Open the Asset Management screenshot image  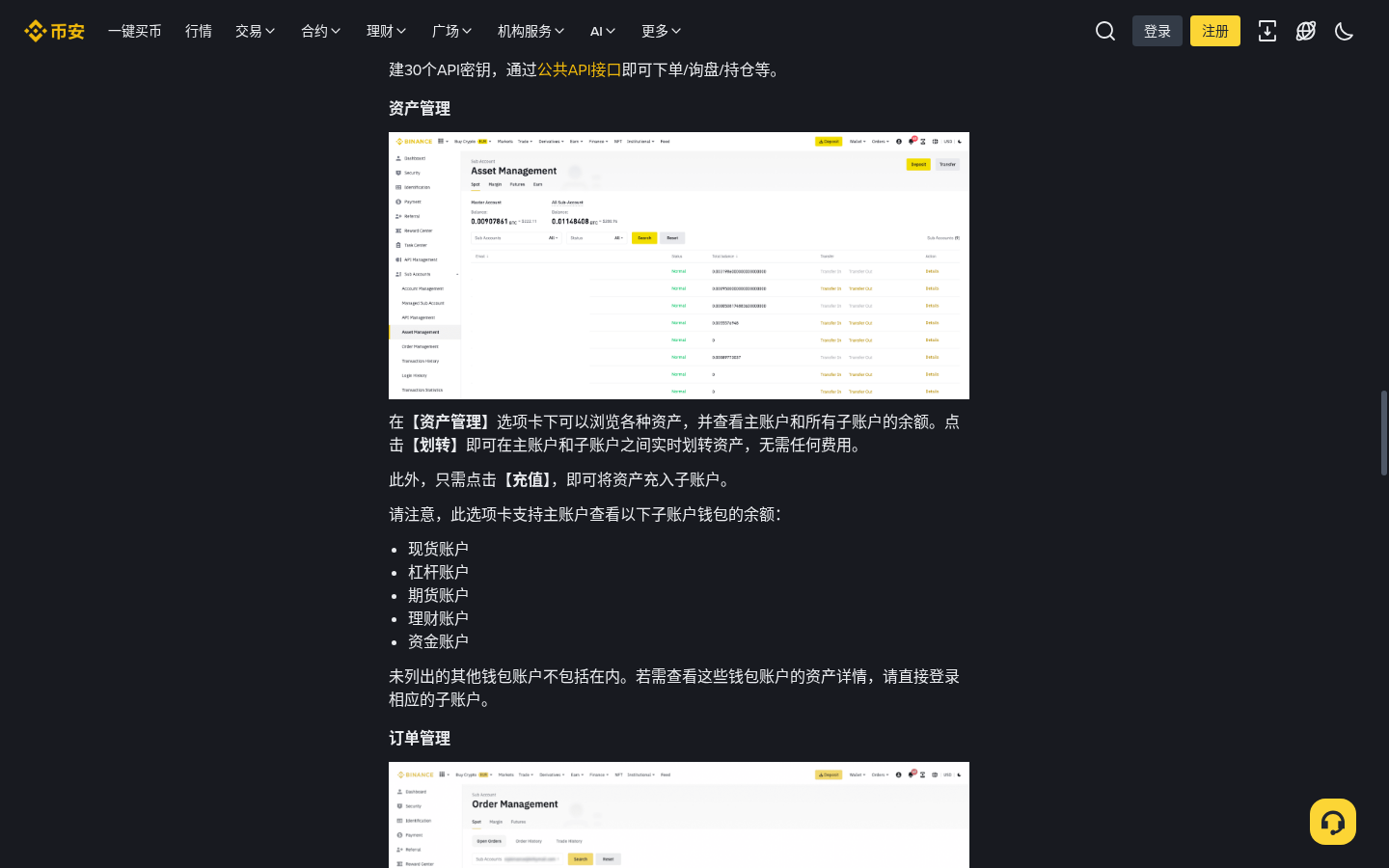click(x=679, y=265)
